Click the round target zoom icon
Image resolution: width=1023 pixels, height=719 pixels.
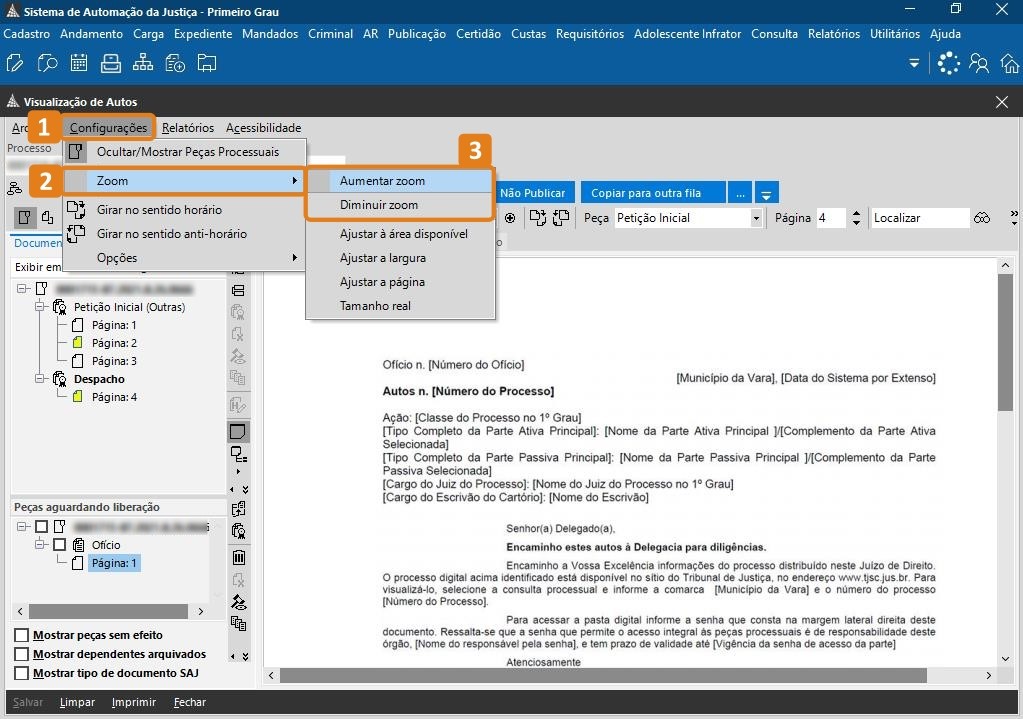(x=510, y=218)
